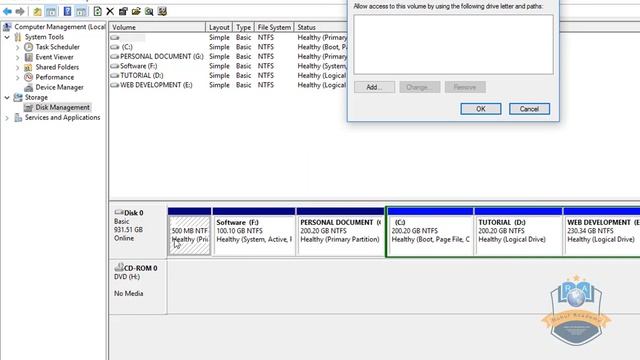
Task: Click the Explore magnifier icon in toolbar
Action: point(149,11)
